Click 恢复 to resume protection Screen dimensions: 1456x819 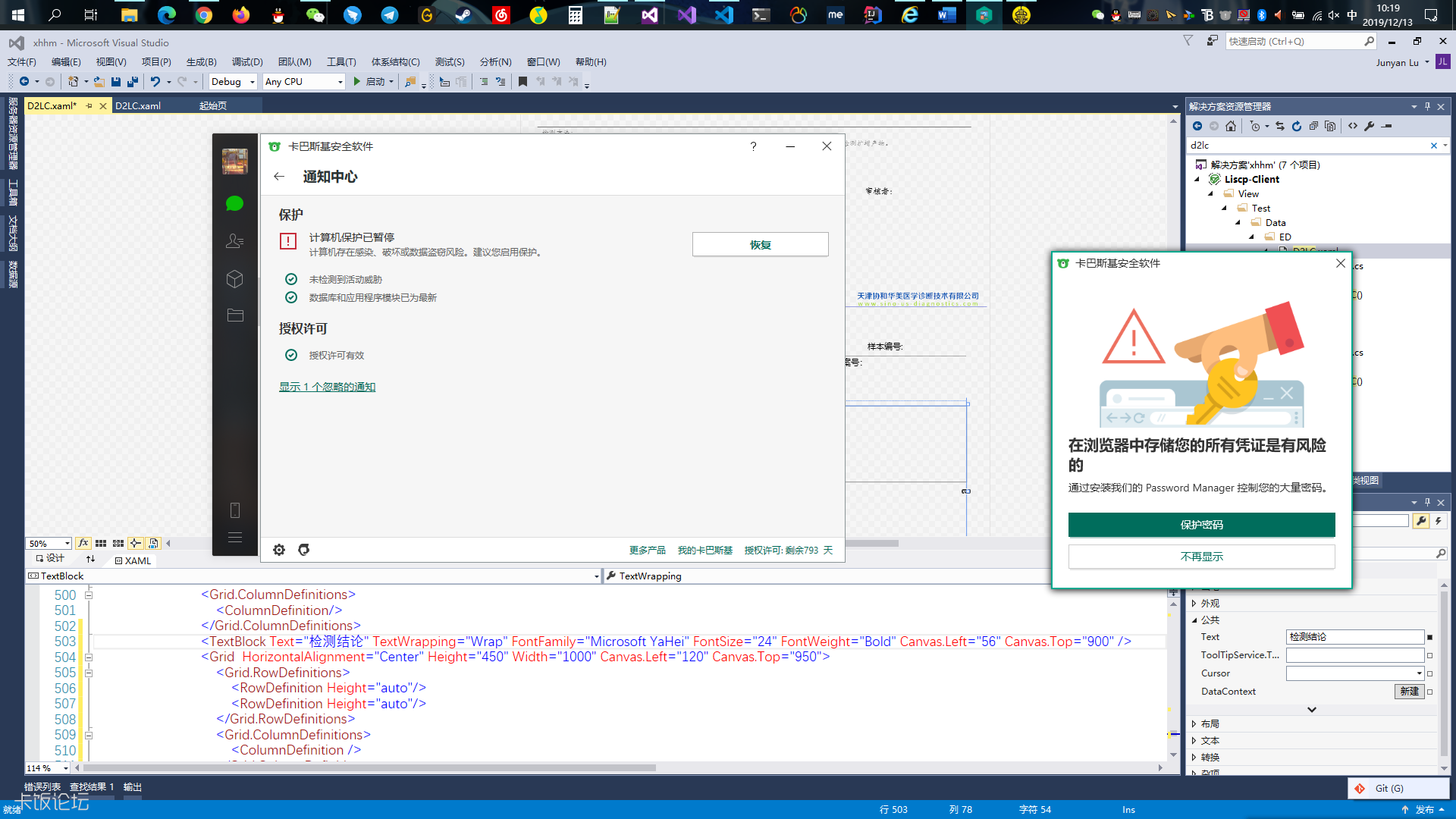(760, 245)
